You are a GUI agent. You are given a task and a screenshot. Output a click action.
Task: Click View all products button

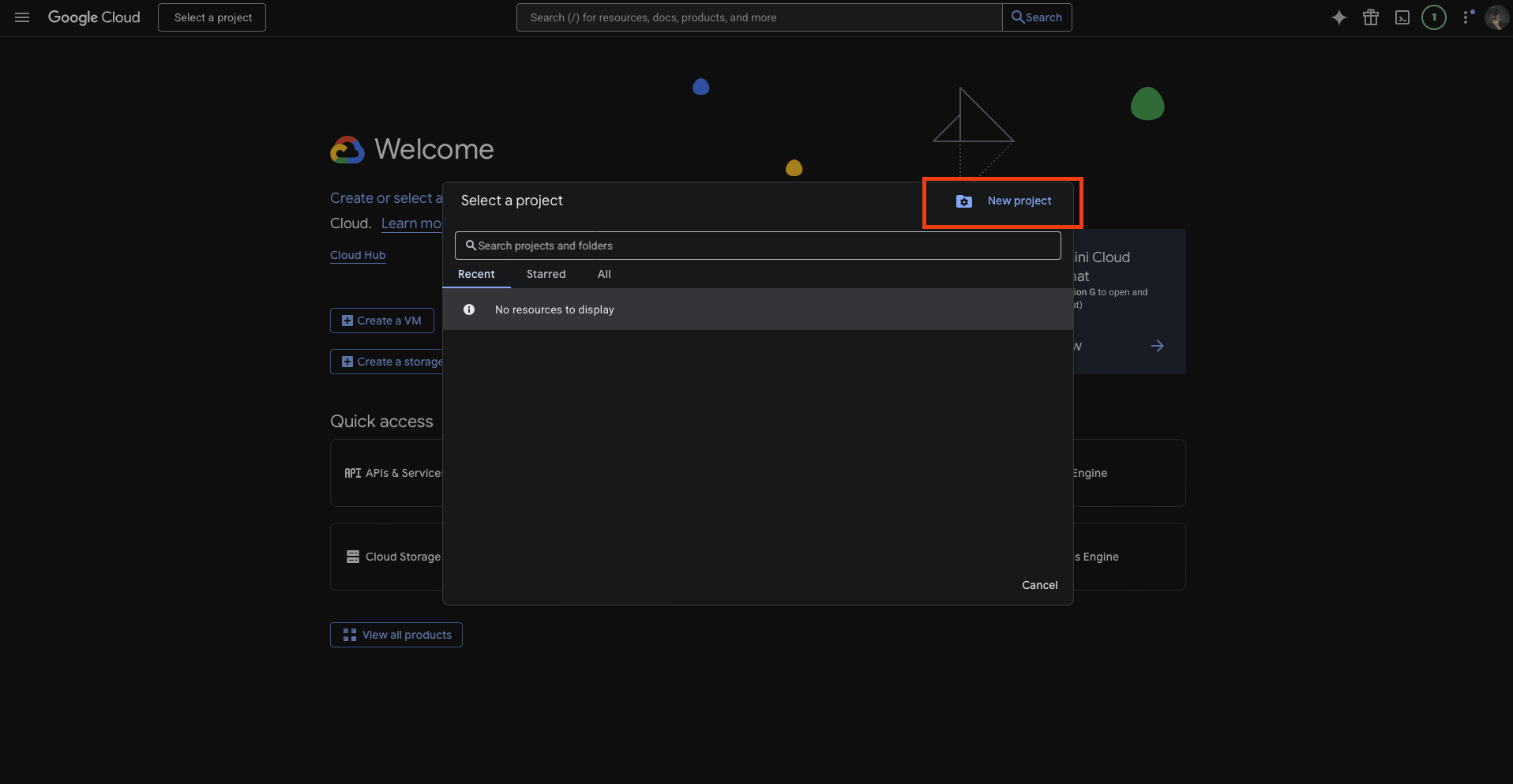[396, 635]
